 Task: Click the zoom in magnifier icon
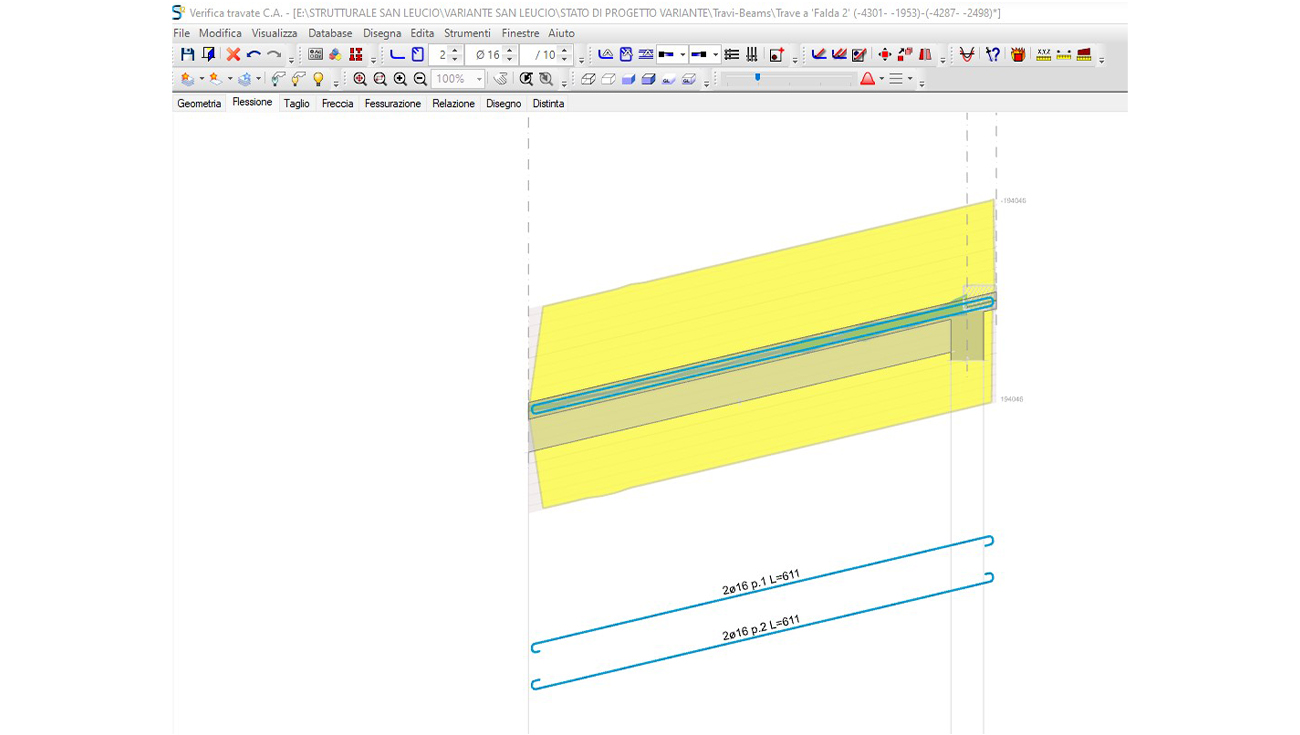400,79
